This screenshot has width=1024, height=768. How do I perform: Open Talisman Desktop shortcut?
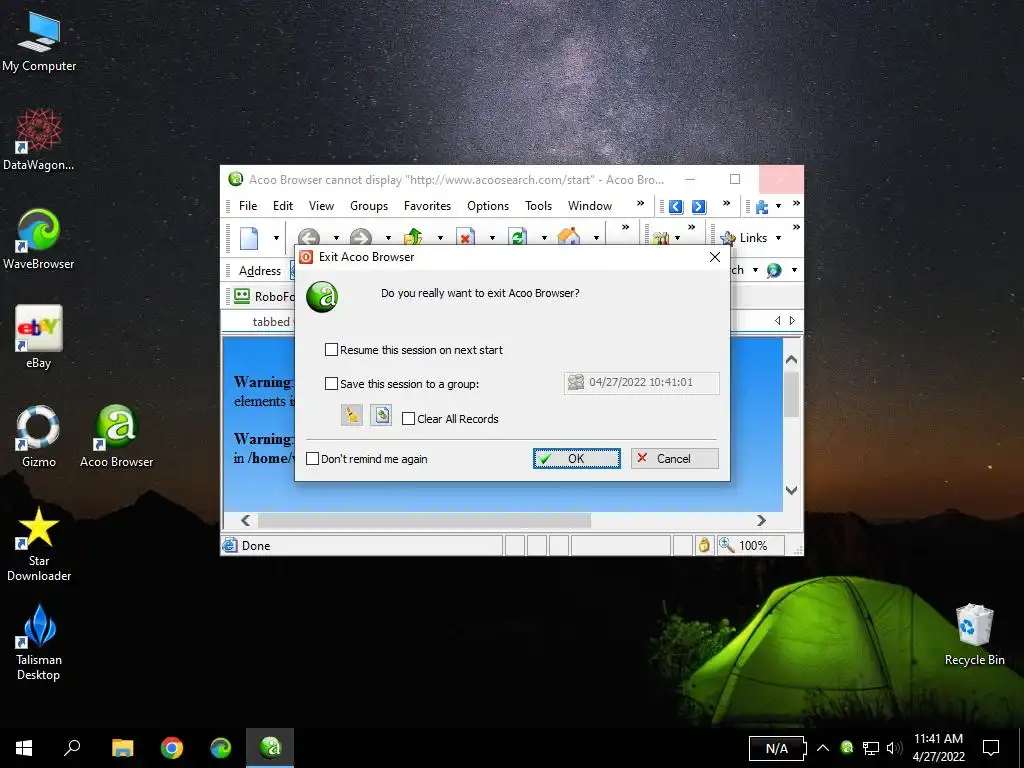pos(39,643)
